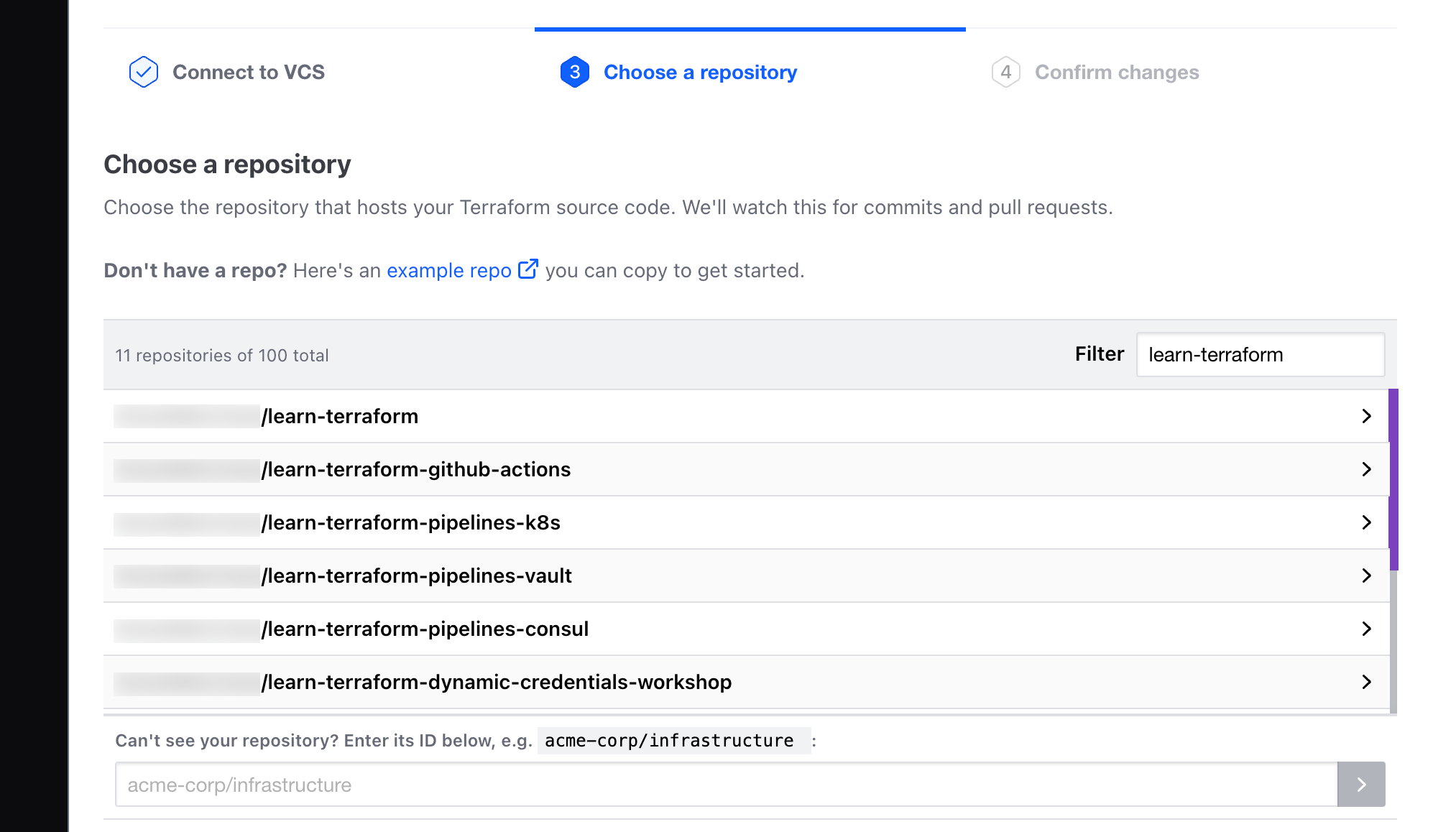Open the chevron on the learn-terraform-pipelines-consul row
Image resolution: width=1456 pixels, height=832 pixels.
tap(1366, 629)
